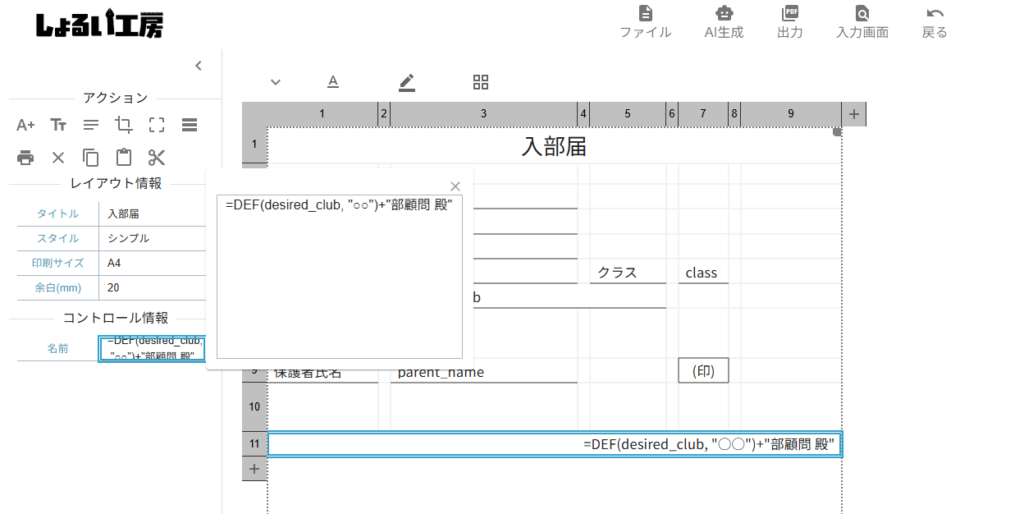The height and width of the screenshot is (514, 1024).
Task: Click the crop icon in actions
Action: pyautogui.click(x=123, y=125)
